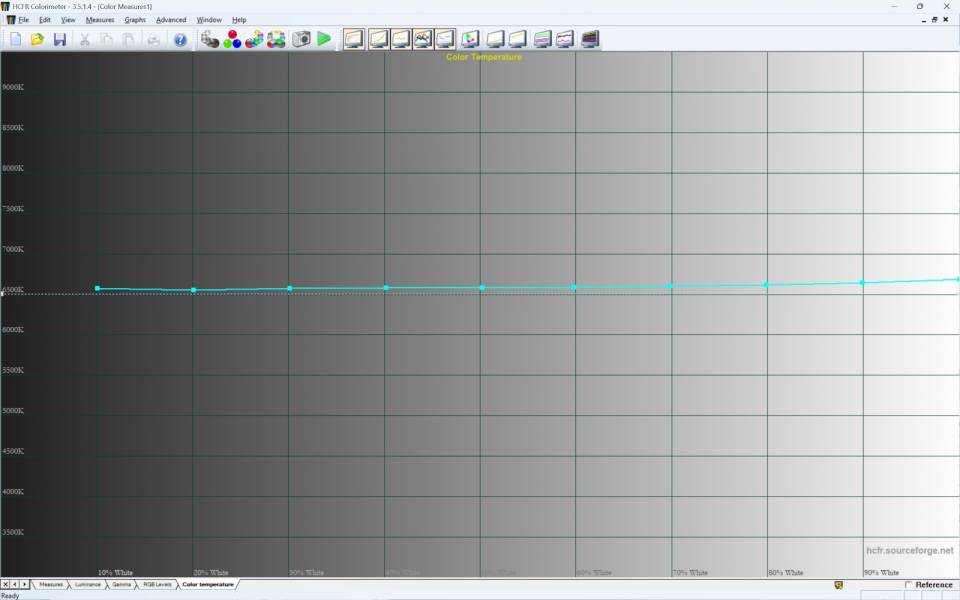Click the monitor icon with pink wavy line

(565, 39)
